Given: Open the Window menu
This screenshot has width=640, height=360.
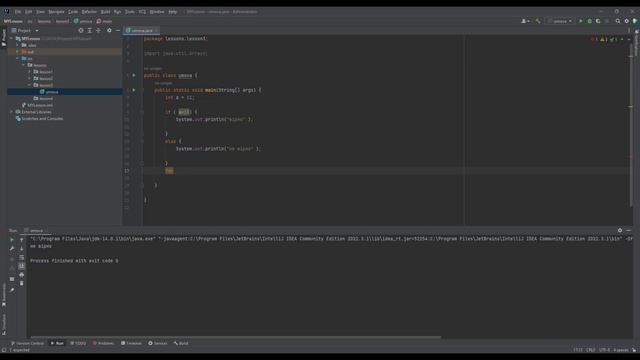Looking at the screenshot, I should (157, 12).
